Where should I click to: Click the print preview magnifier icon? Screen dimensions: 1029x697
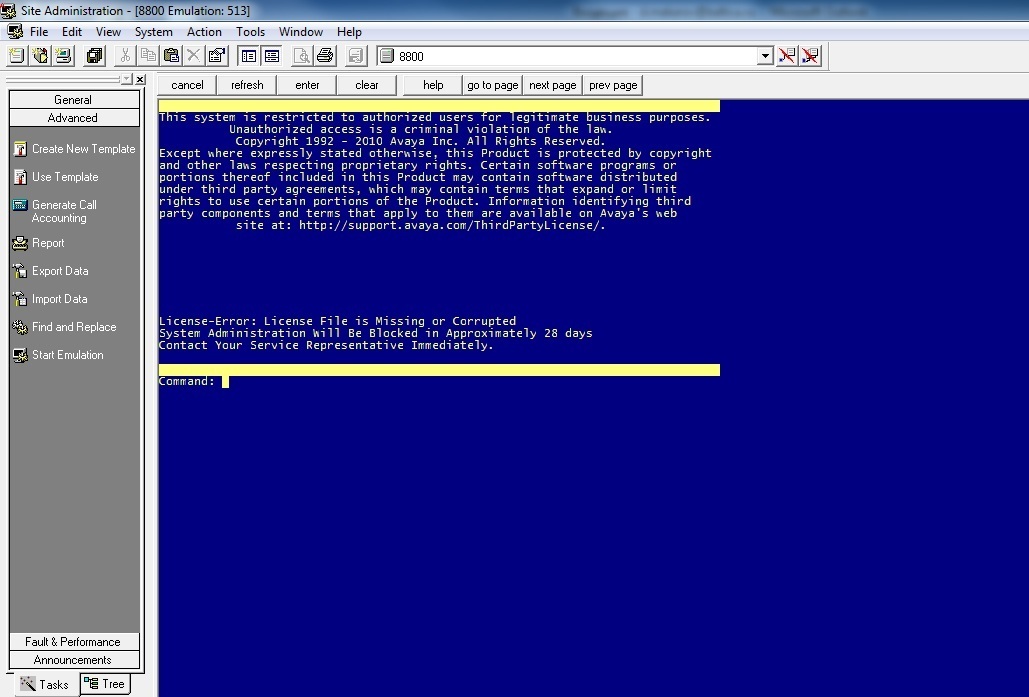[302, 56]
